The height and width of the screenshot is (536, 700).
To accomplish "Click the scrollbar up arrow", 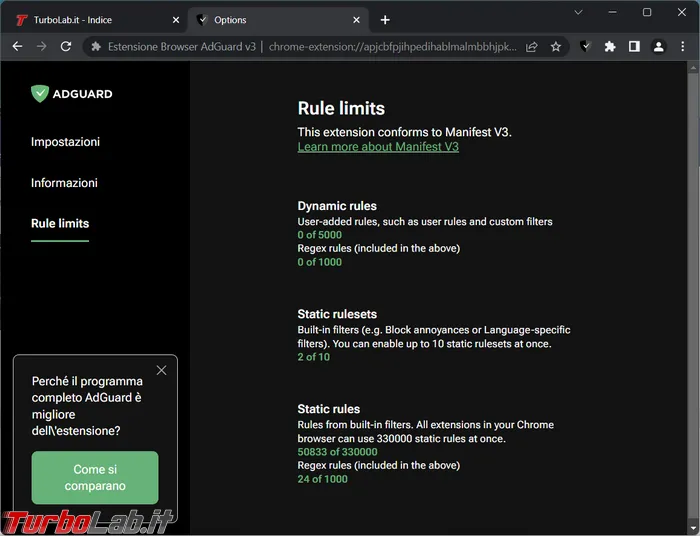I will [693, 68].
